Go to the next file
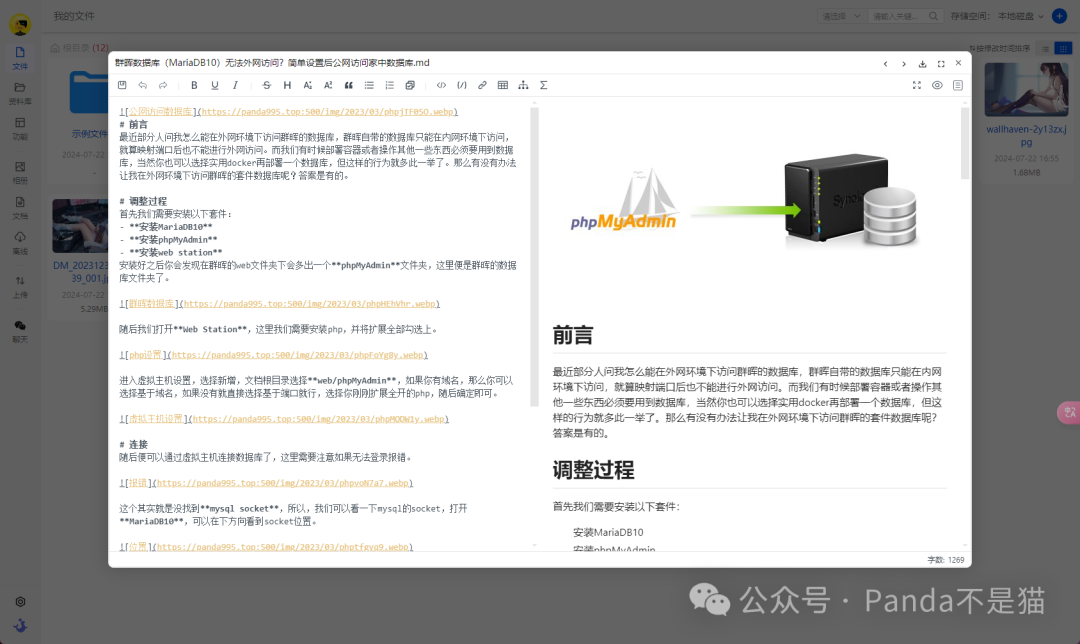The width and height of the screenshot is (1080, 644). click(x=904, y=63)
